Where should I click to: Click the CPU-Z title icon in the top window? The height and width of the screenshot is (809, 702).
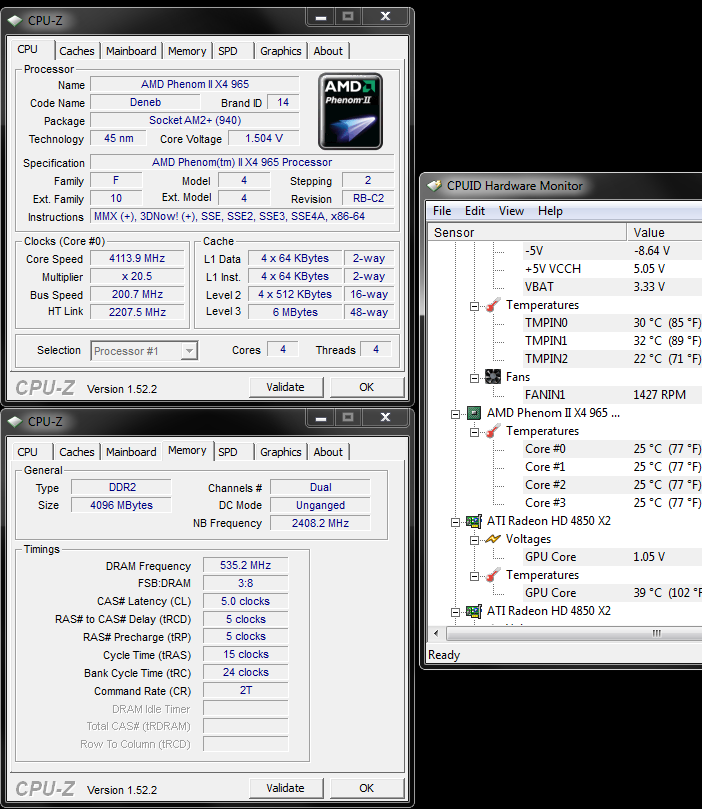click(15, 21)
